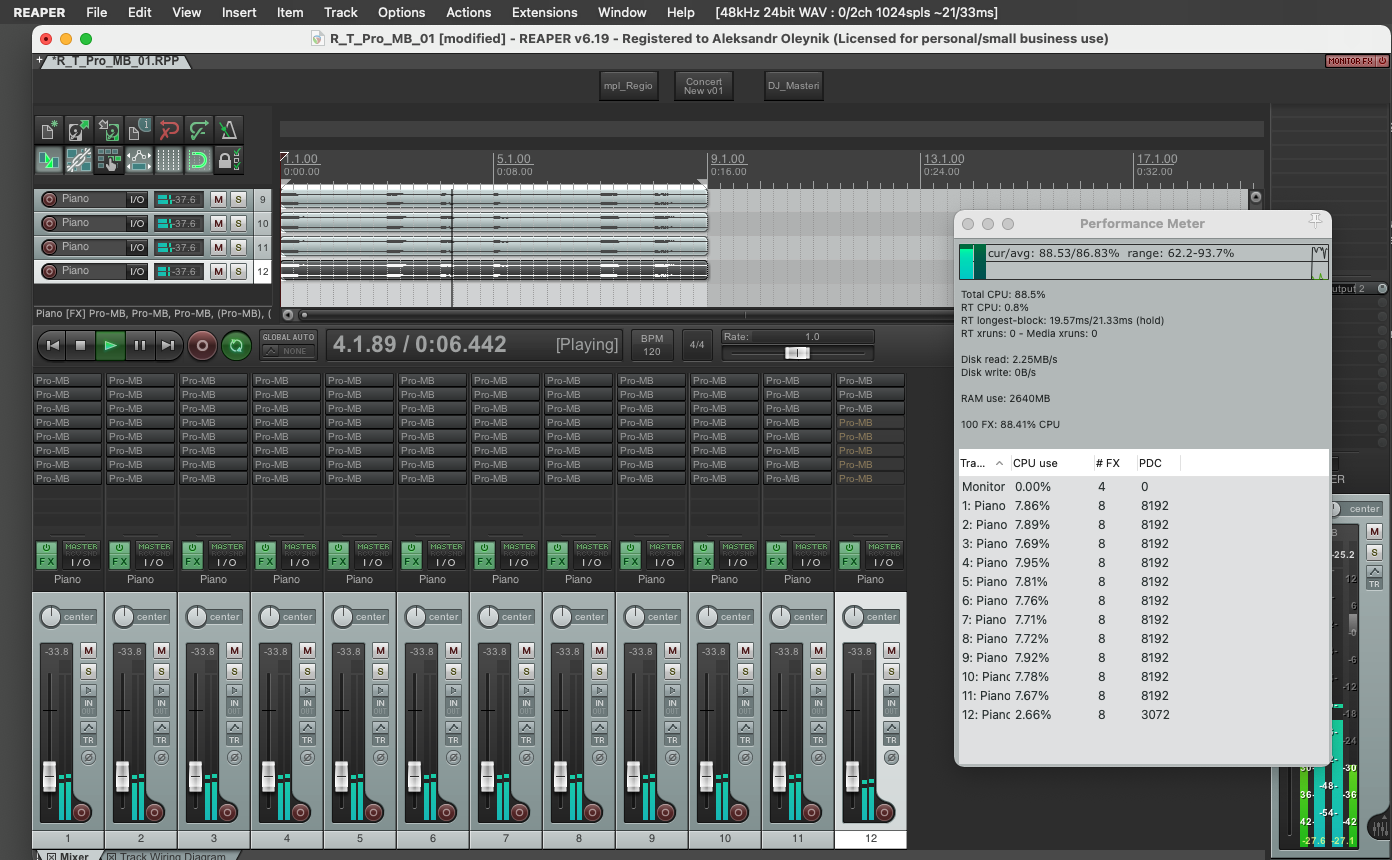
Task: Toggle item grouping toolbar icon
Action: 79,160
